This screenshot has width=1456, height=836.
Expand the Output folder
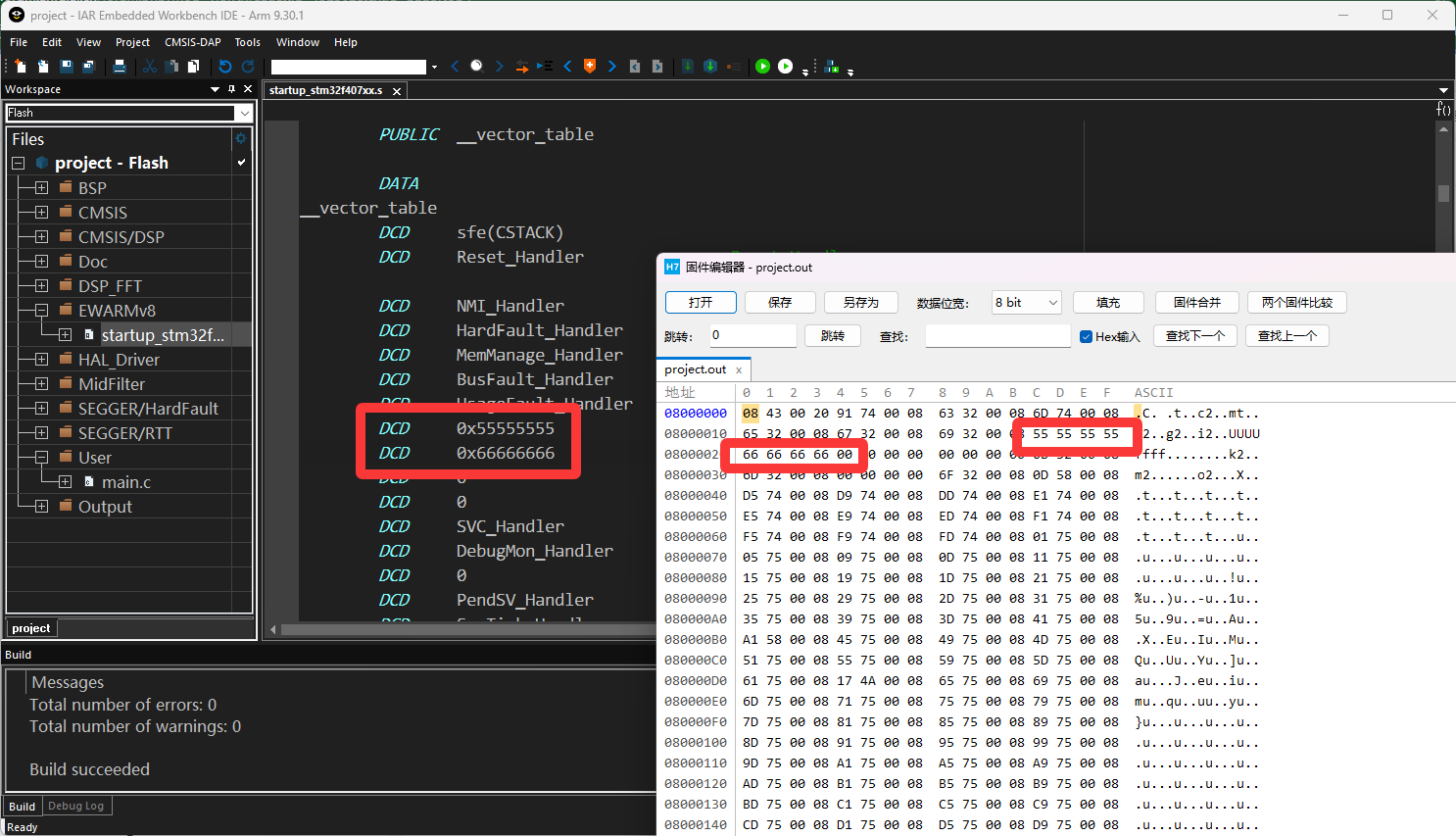[x=41, y=506]
